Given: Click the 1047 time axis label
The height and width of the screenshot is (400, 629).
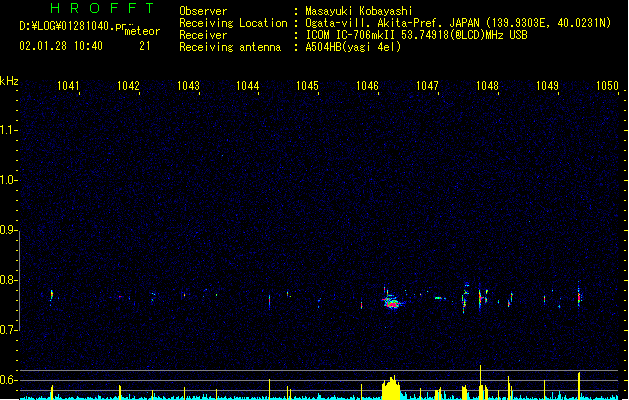Looking at the screenshot, I should (427, 86).
